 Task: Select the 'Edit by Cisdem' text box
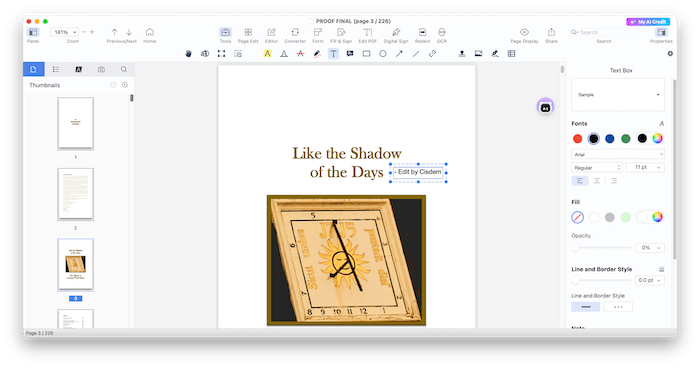[419, 172]
